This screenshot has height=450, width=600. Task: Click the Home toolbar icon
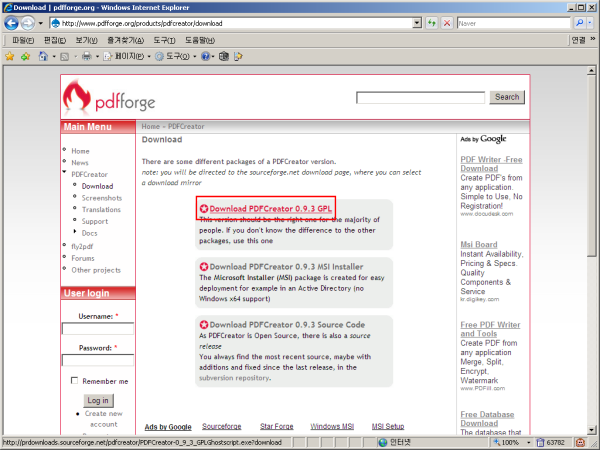(x=43, y=57)
